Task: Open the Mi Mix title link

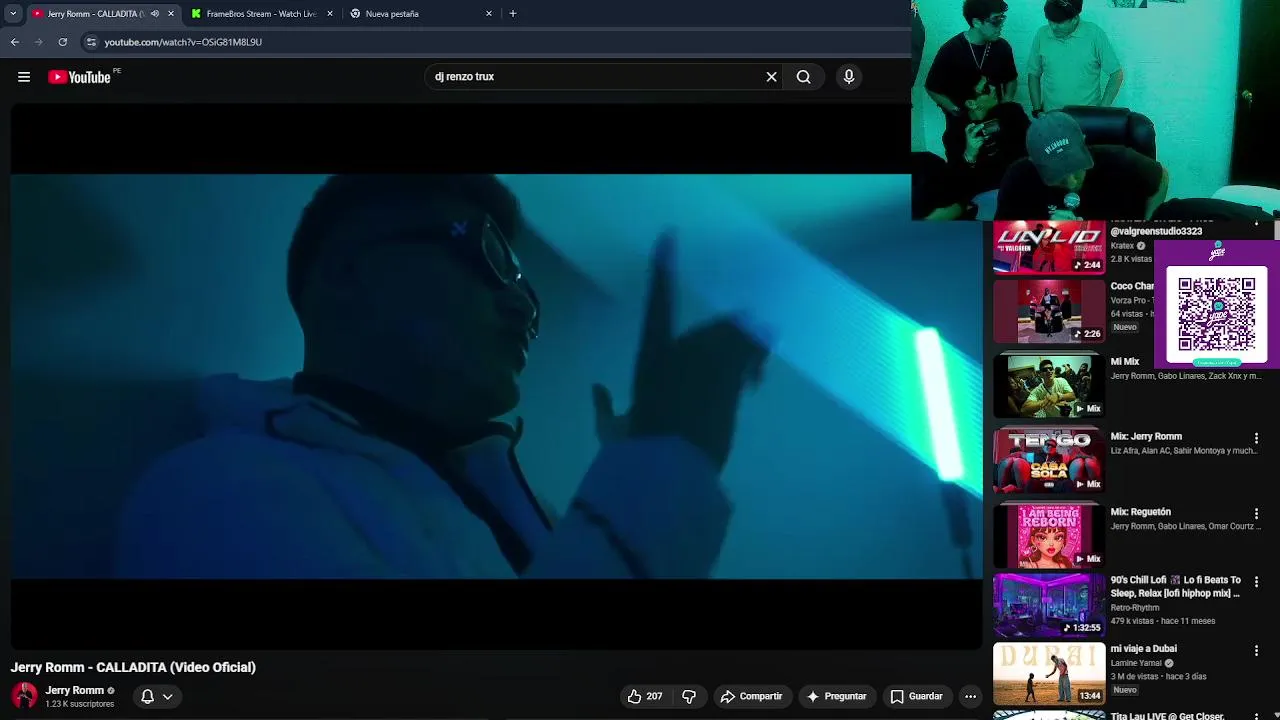Action: [1125, 362]
